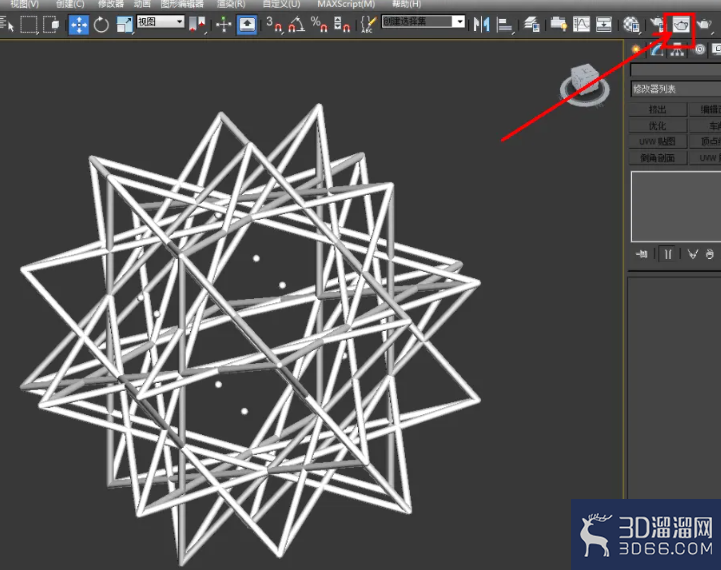Activate the Select and Rotate tool
The height and width of the screenshot is (570, 721).
pos(101,24)
